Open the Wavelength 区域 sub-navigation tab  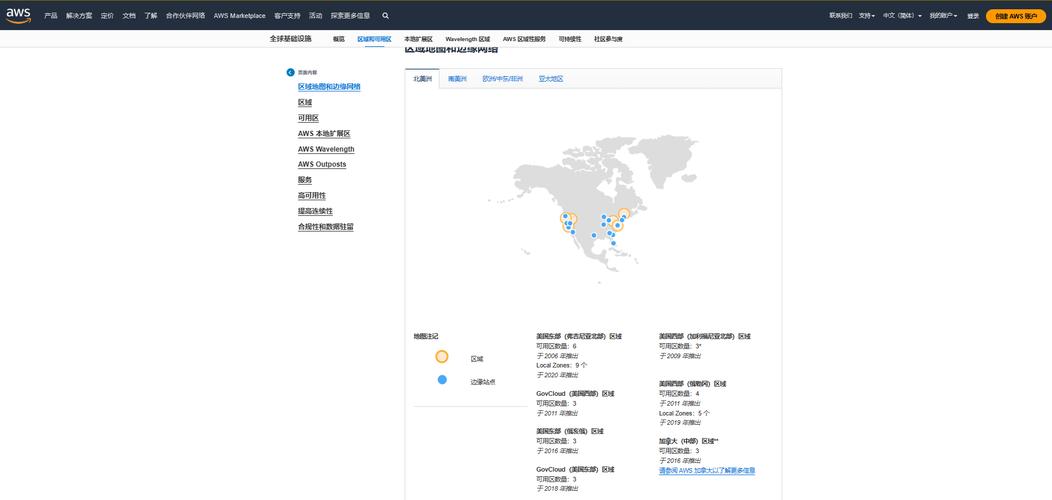[x=468, y=40]
